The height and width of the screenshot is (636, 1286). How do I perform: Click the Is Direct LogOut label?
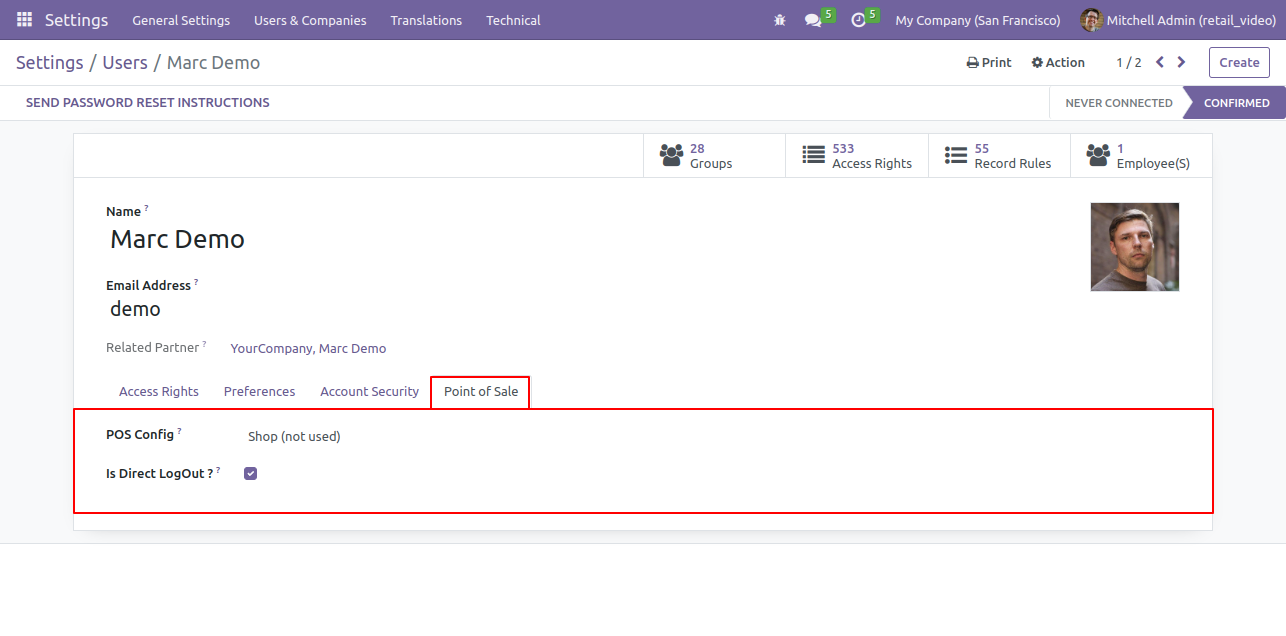point(160,474)
